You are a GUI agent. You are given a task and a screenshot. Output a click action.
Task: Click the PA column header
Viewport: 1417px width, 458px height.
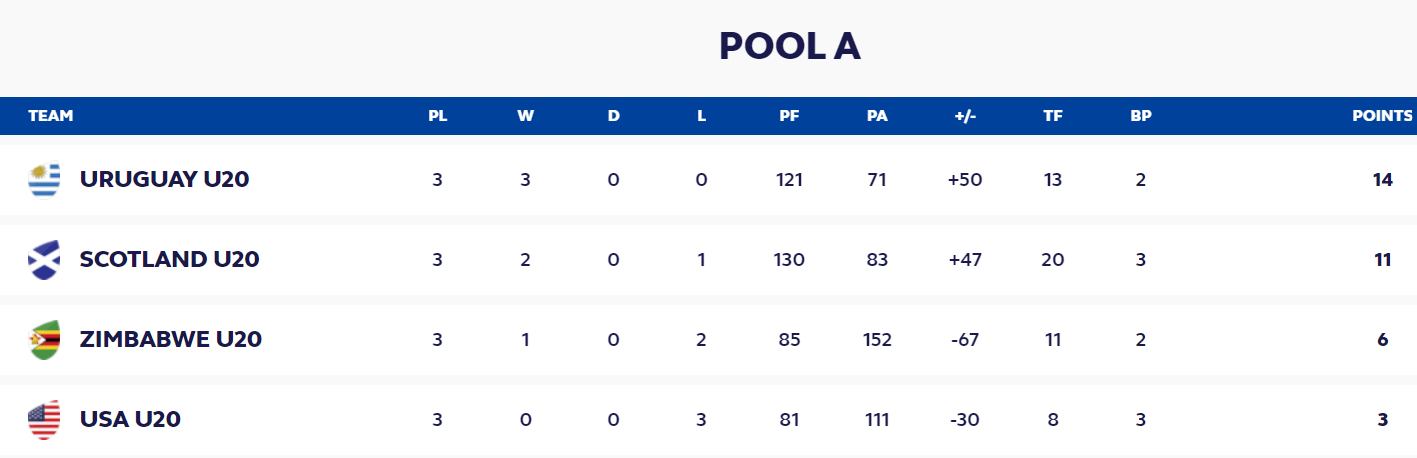tap(877, 116)
